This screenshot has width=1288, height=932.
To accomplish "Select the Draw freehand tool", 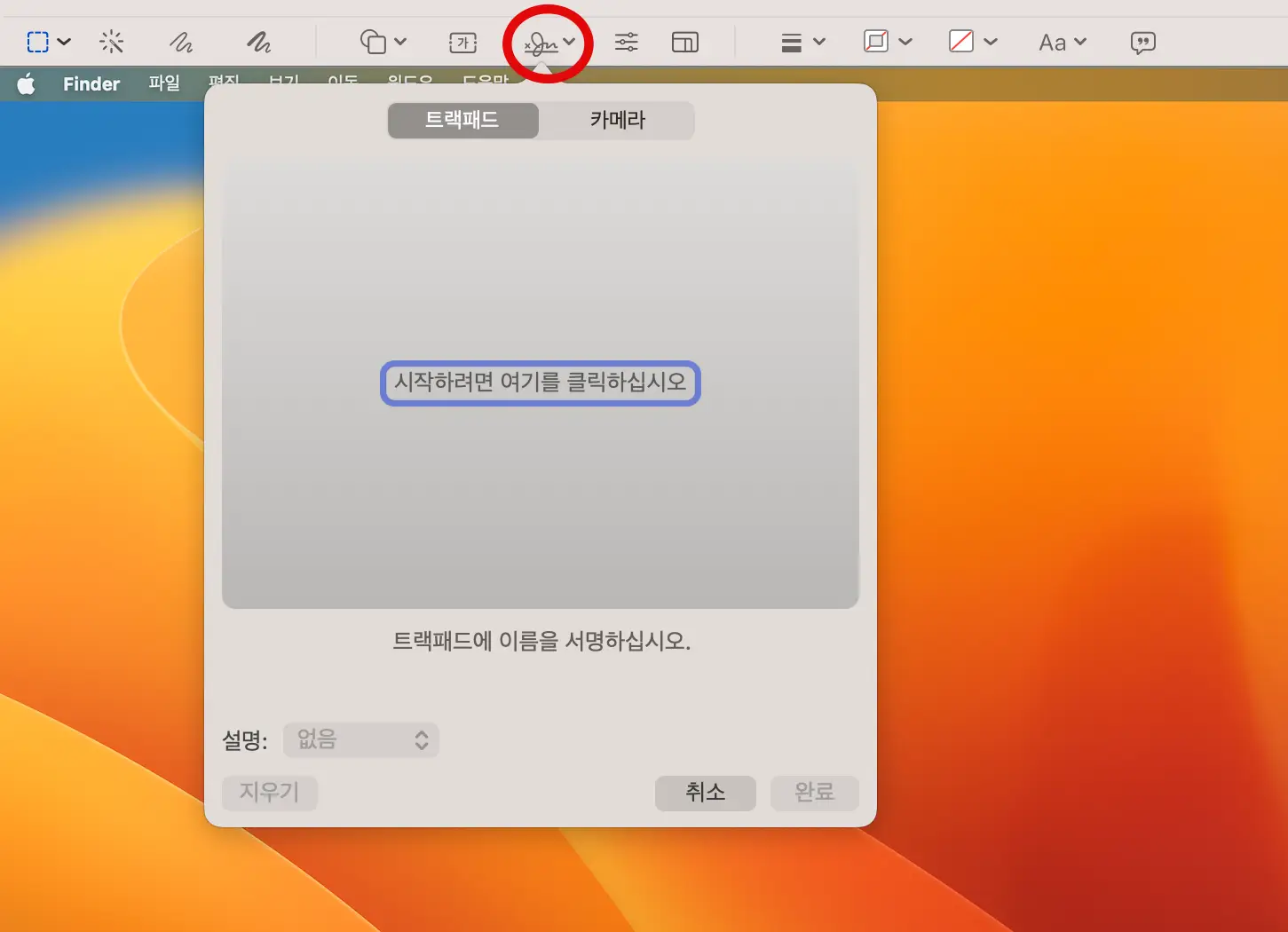I will coord(259,42).
